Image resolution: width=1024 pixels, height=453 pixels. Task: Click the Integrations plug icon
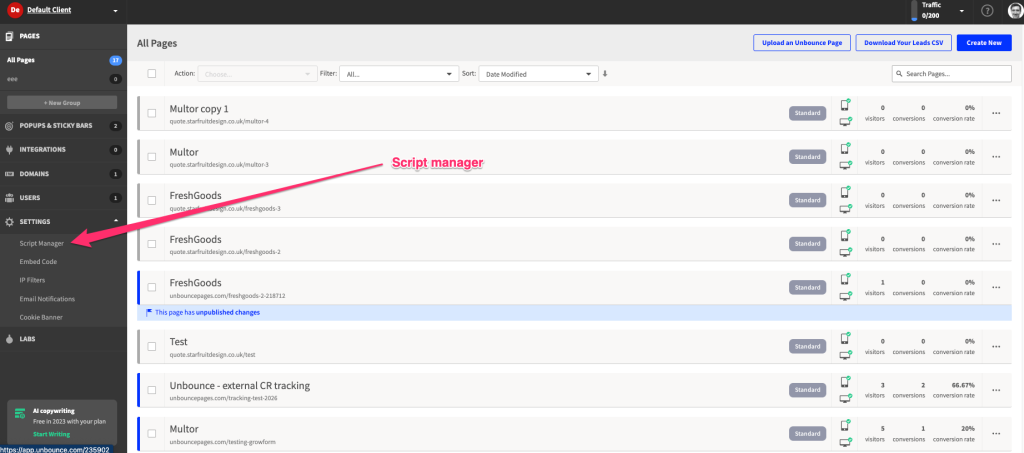click(x=9, y=149)
